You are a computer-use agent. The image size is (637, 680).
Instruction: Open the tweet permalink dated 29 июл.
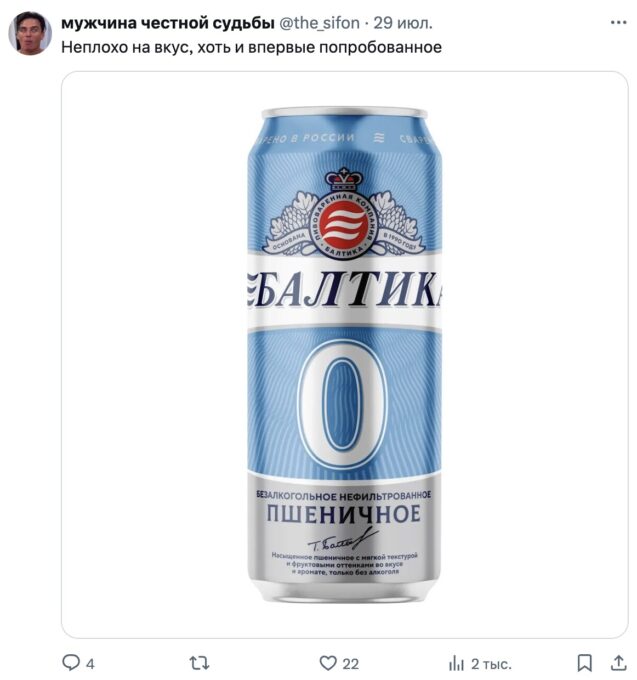403,23
